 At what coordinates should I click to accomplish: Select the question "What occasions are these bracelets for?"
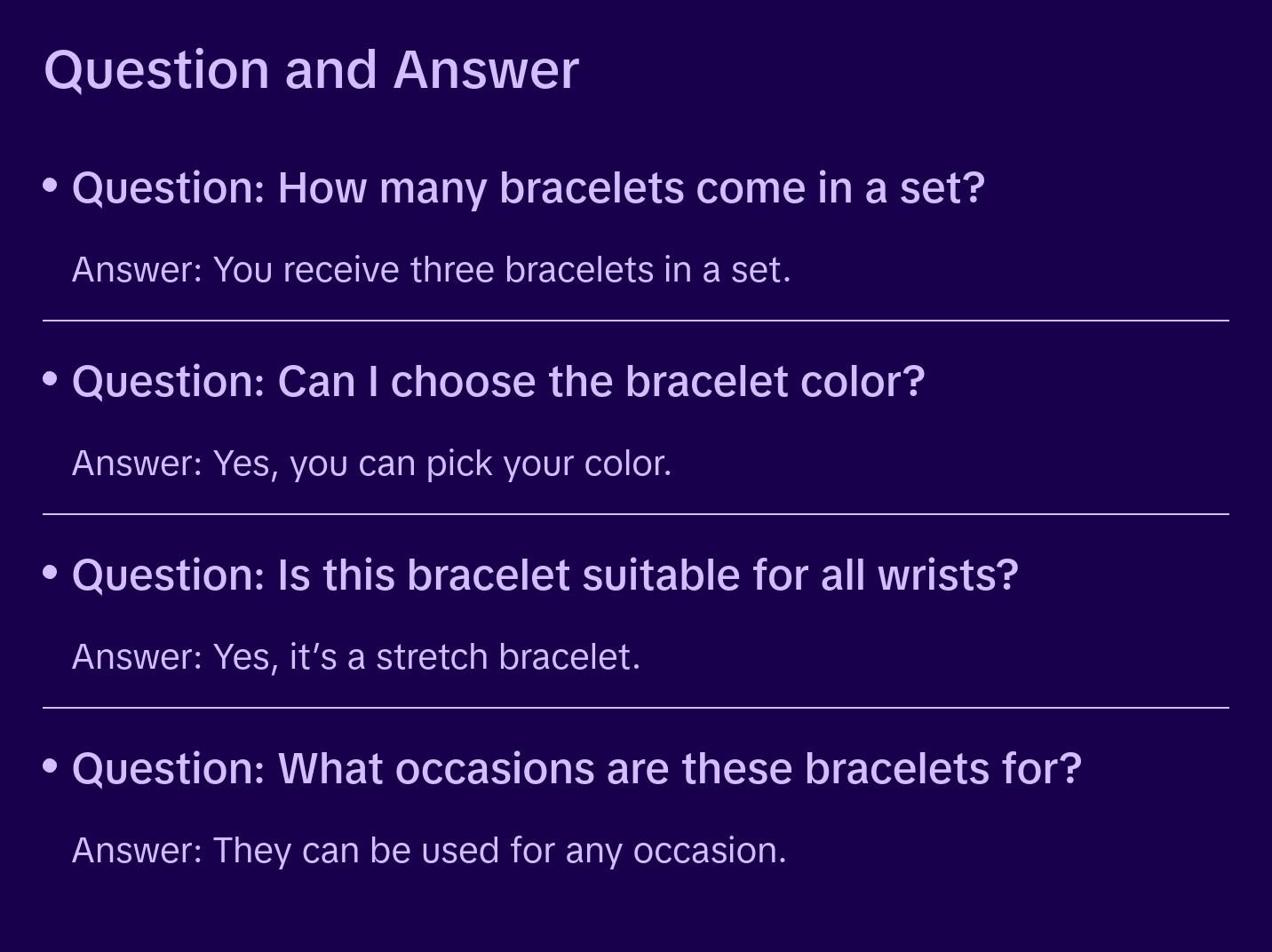pos(576,769)
